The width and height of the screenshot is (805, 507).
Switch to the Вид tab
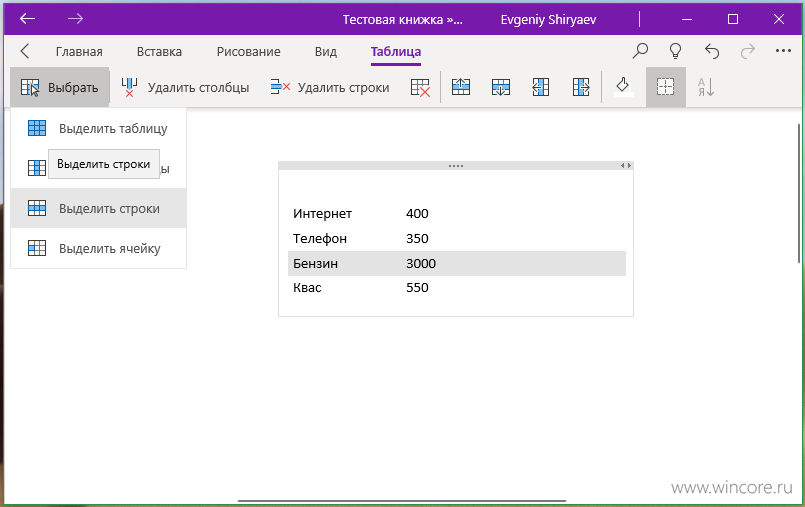pos(326,51)
